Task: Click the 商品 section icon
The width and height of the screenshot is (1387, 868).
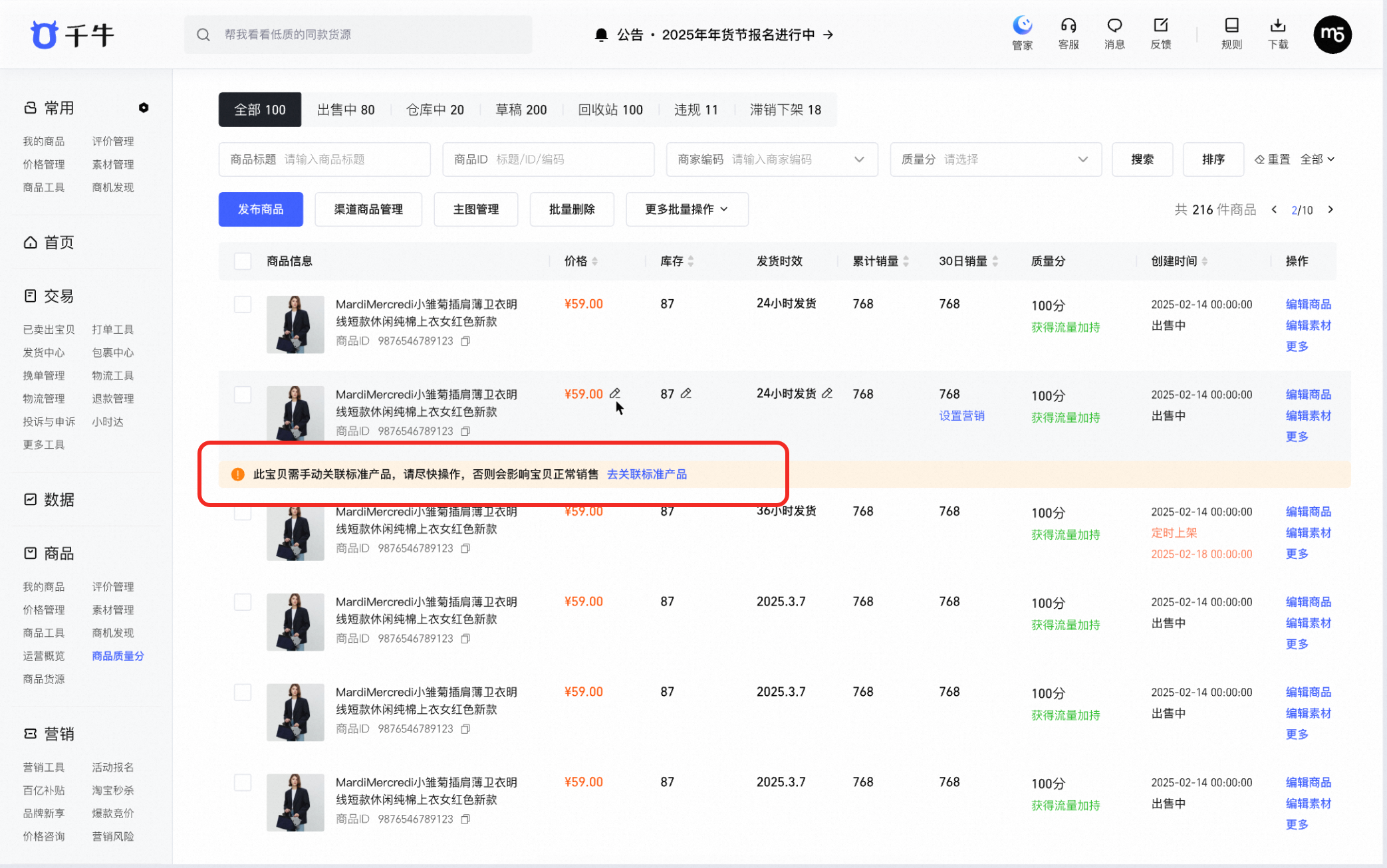Action: (31, 553)
